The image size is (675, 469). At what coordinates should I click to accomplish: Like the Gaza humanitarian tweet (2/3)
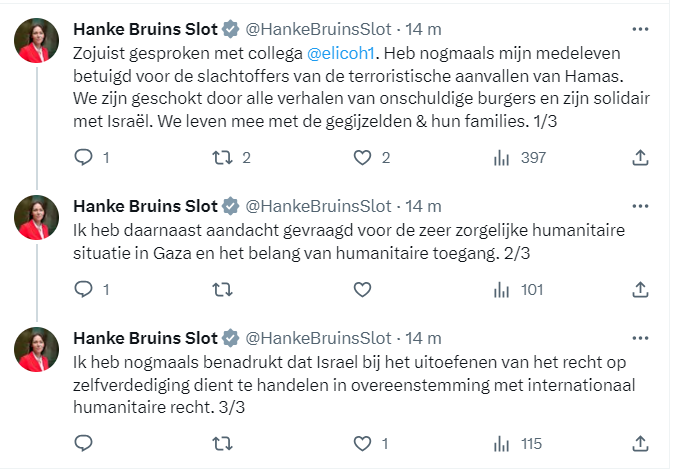[364, 290]
